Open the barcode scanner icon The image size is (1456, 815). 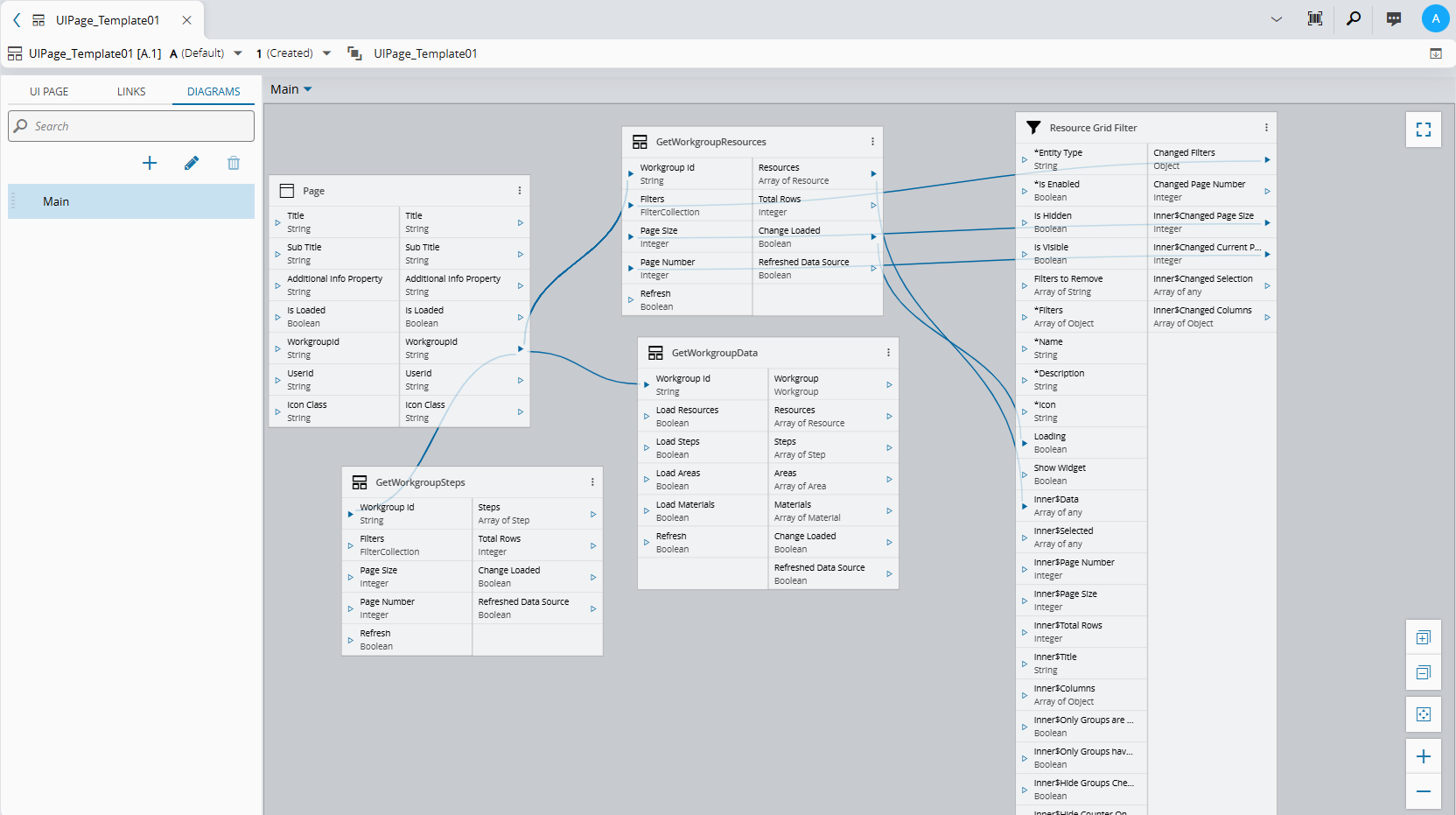click(1314, 18)
